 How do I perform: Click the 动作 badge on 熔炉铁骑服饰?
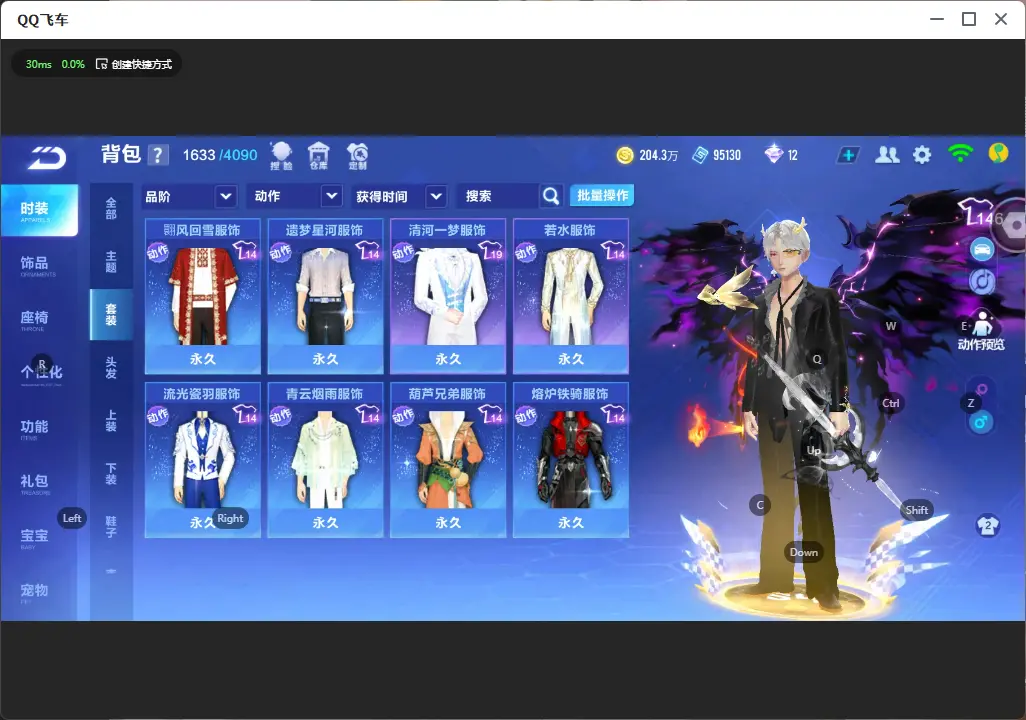526,416
